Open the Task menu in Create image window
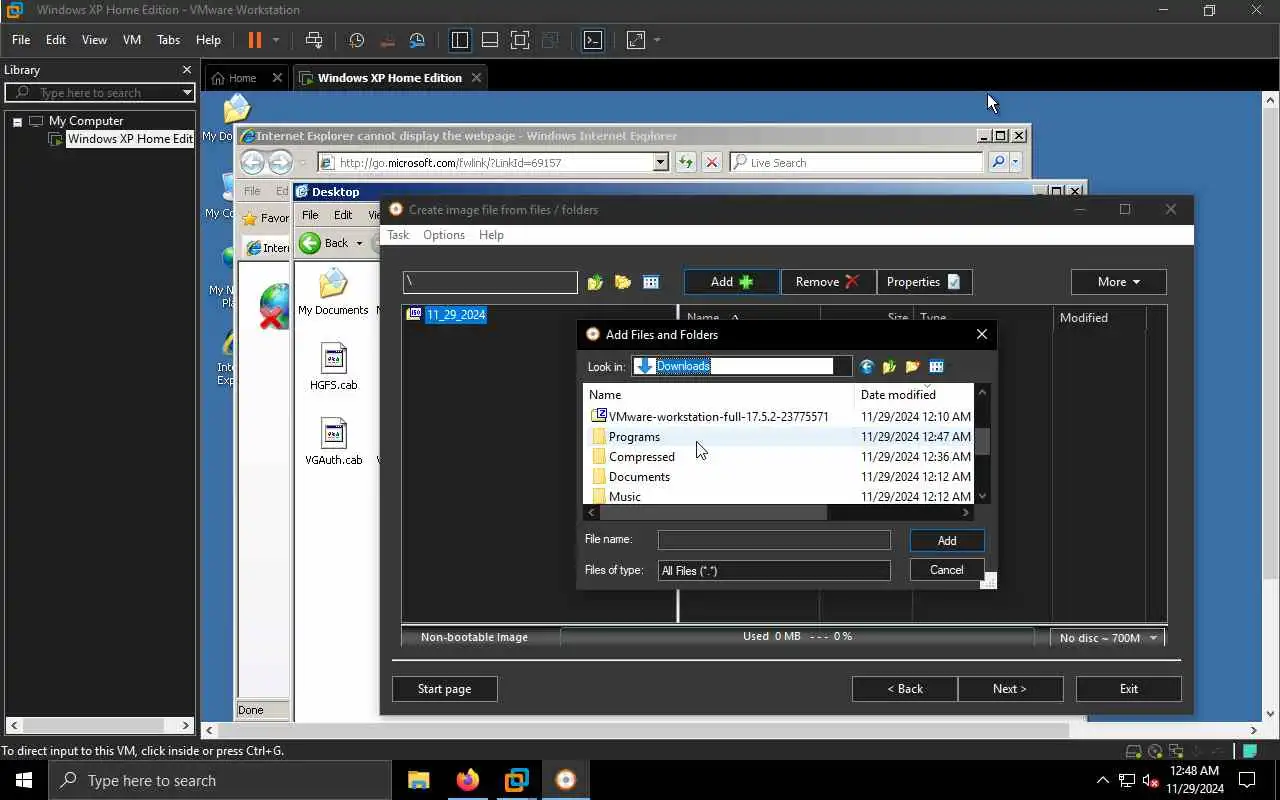Screen dimensions: 1280x800 point(398,235)
